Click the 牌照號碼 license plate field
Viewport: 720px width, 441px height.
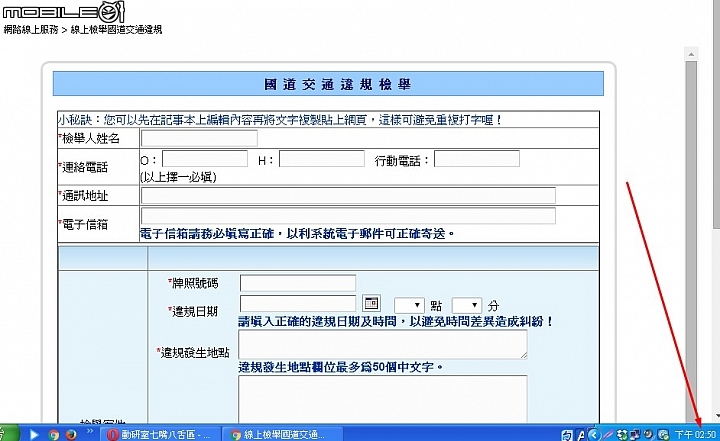pyautogui.click(x=298, y=283)
